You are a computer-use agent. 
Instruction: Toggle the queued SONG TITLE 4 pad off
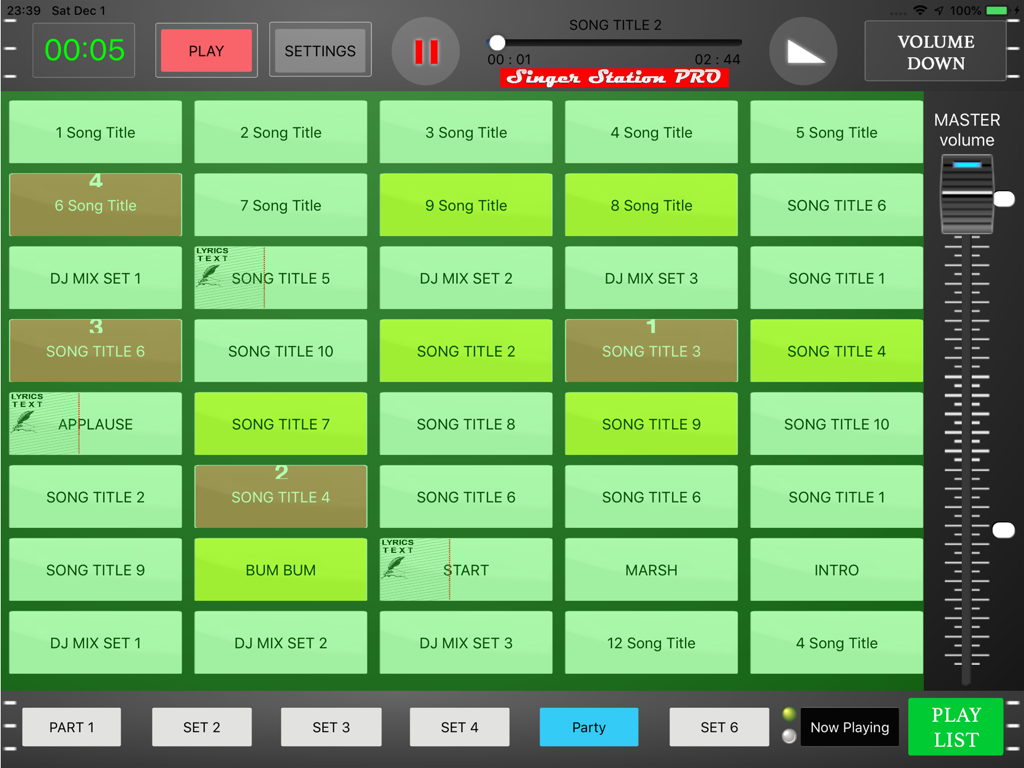(x=280, y=497)
